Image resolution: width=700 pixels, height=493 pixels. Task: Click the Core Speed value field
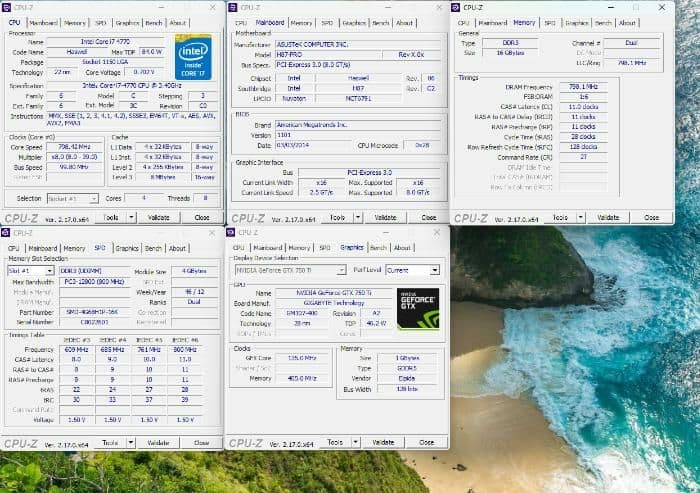click(74, 147)
